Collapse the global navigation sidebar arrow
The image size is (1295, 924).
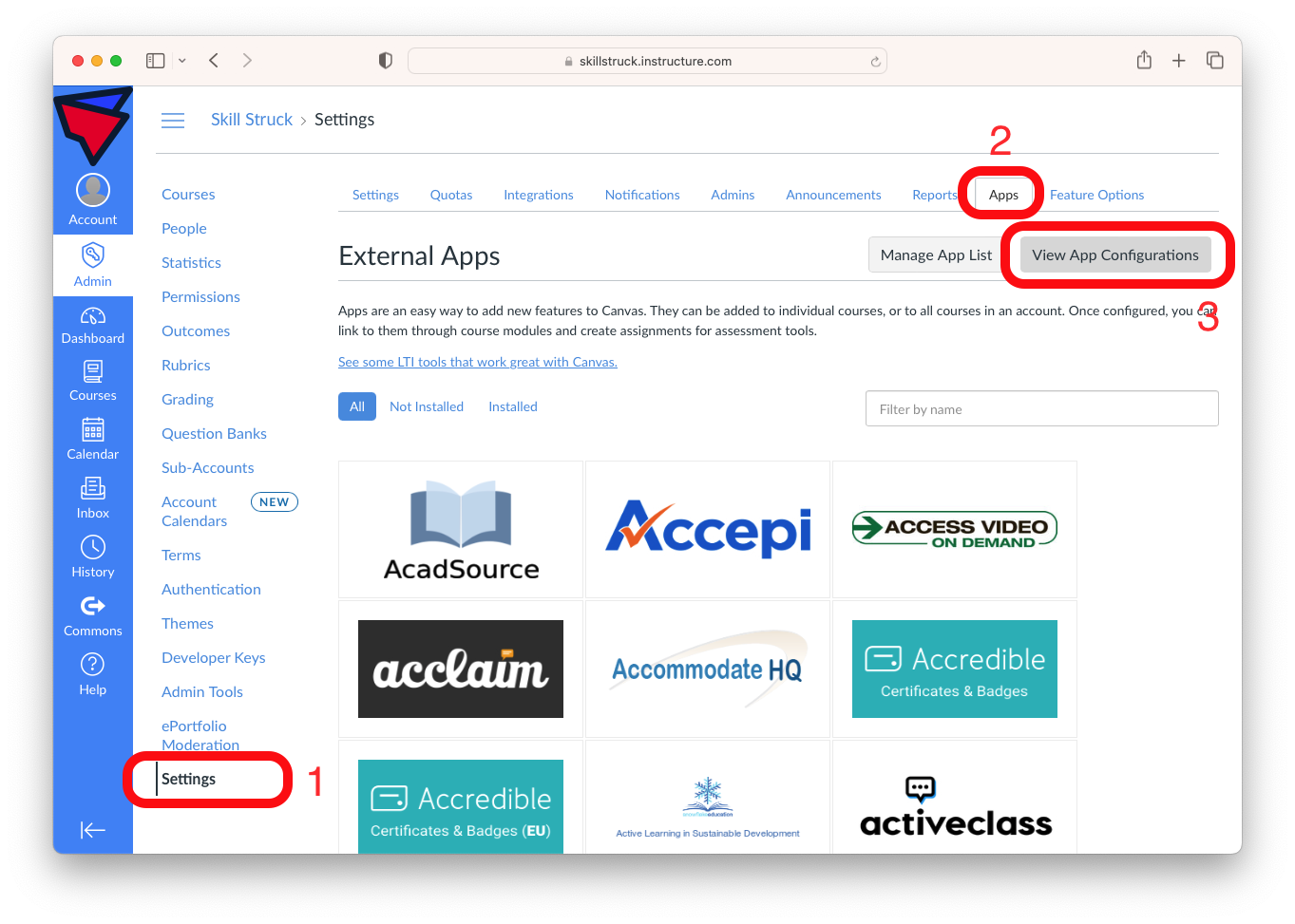(92, 830)
